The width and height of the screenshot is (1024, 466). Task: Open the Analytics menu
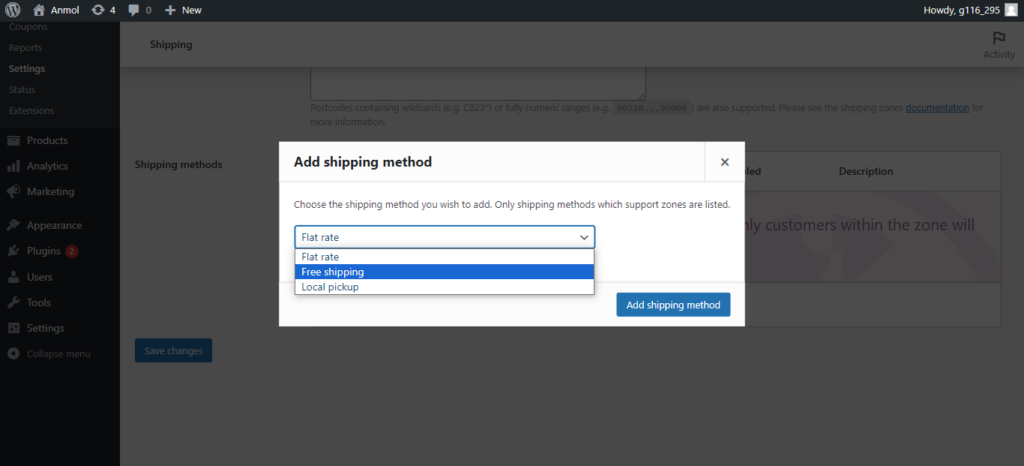[x=47, y=166]
